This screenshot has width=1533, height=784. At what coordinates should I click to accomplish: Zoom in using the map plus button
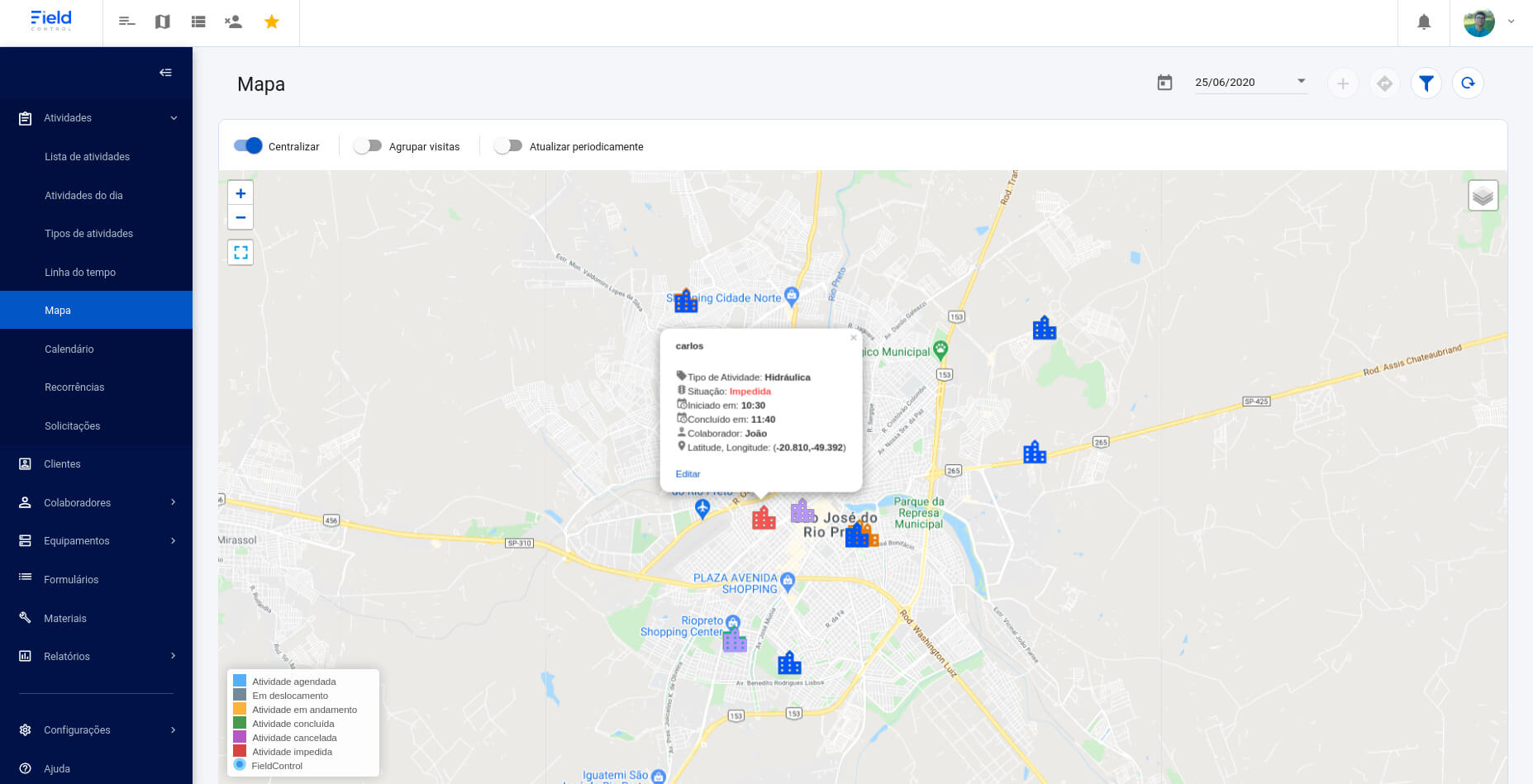240,192
